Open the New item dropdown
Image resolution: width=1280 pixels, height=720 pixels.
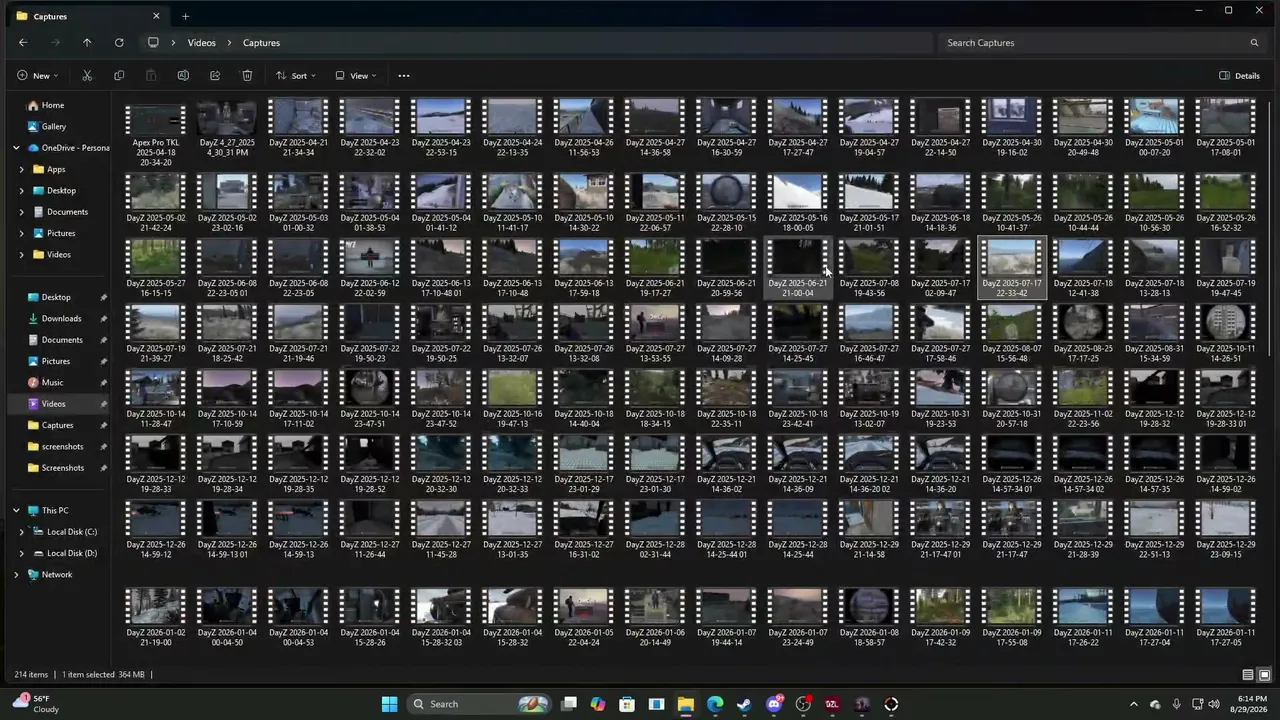coord(38,76)
